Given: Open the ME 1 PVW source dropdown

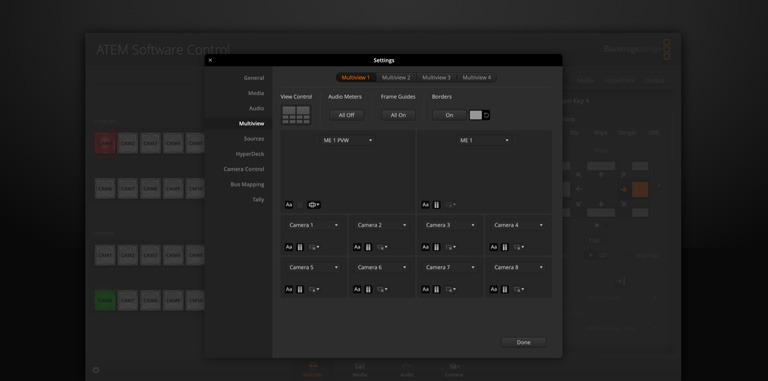Looking at the screenshot, I should click(348, 140).
